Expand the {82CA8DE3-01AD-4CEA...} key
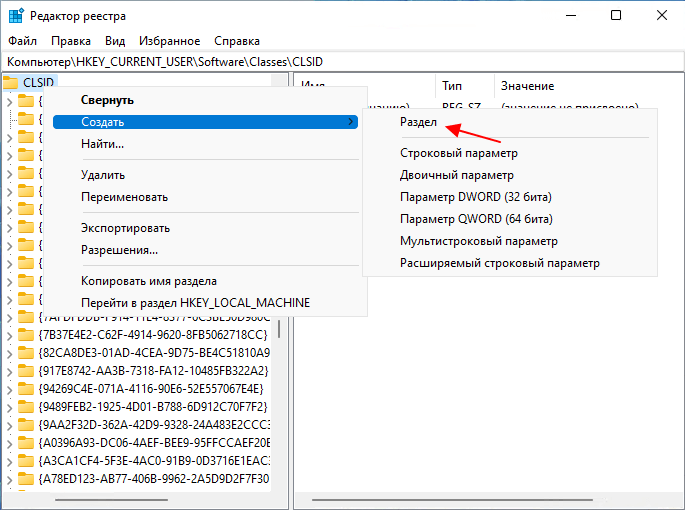Viewport: 685px width, 510px height. coord(9,354)
